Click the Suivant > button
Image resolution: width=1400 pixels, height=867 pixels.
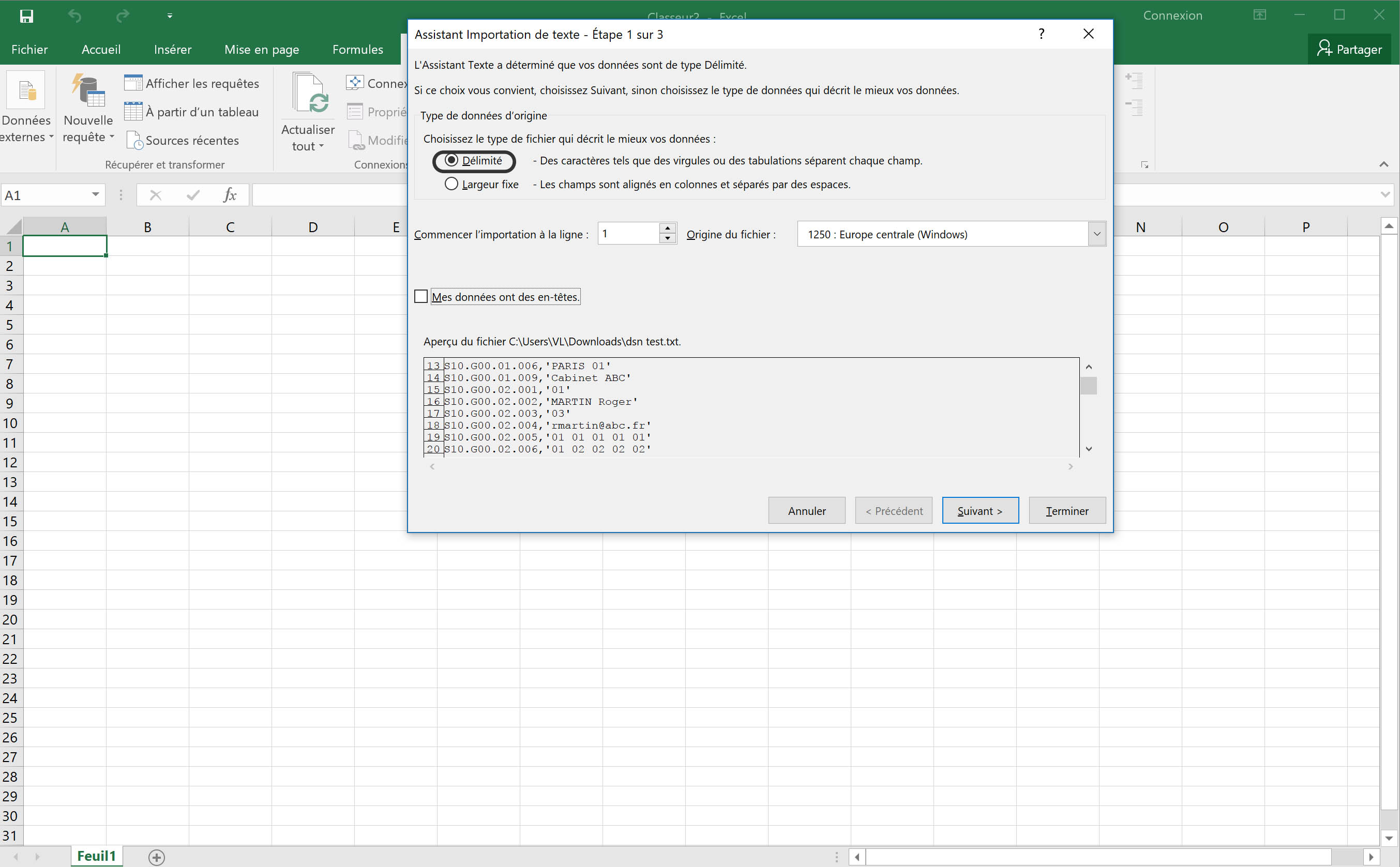pos(980,510)
